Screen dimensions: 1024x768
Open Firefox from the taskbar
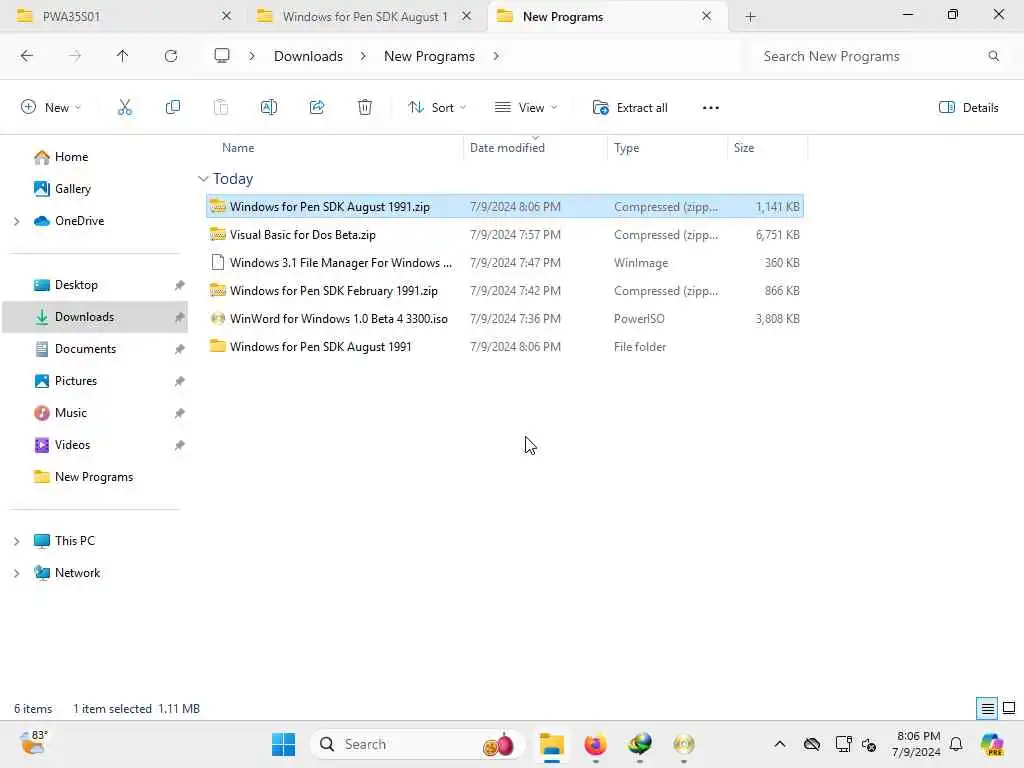click(595, 744)
